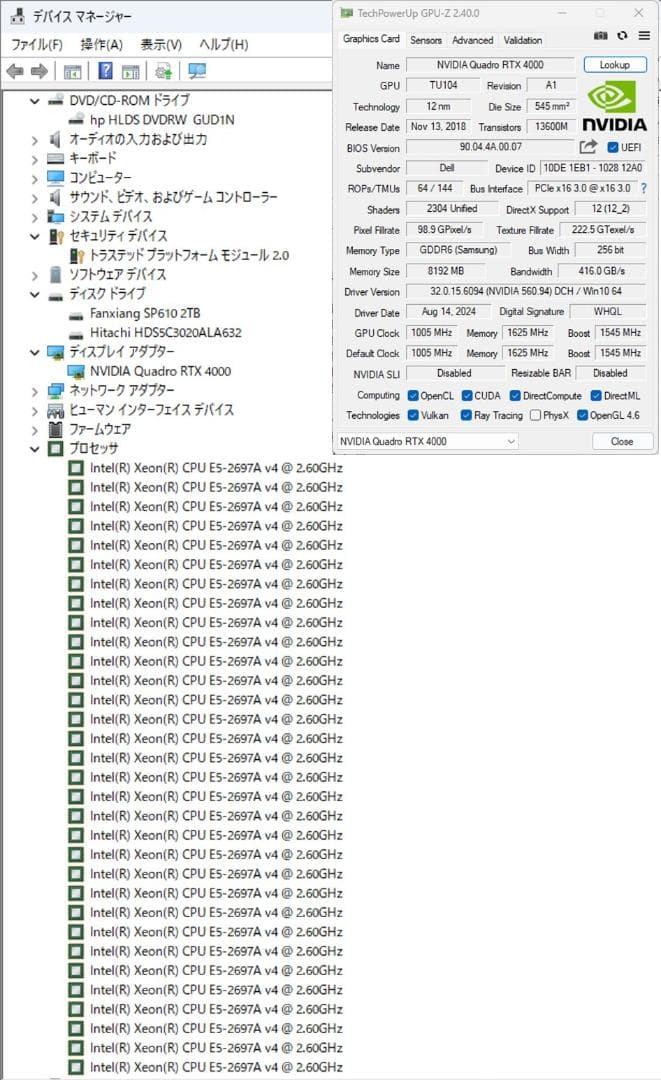The height and width of the screenshot is (1080, 661).
Task: Click the Back arrow in Device Manager toolbar
Action: pyautogui.click(x=14, y=71)
